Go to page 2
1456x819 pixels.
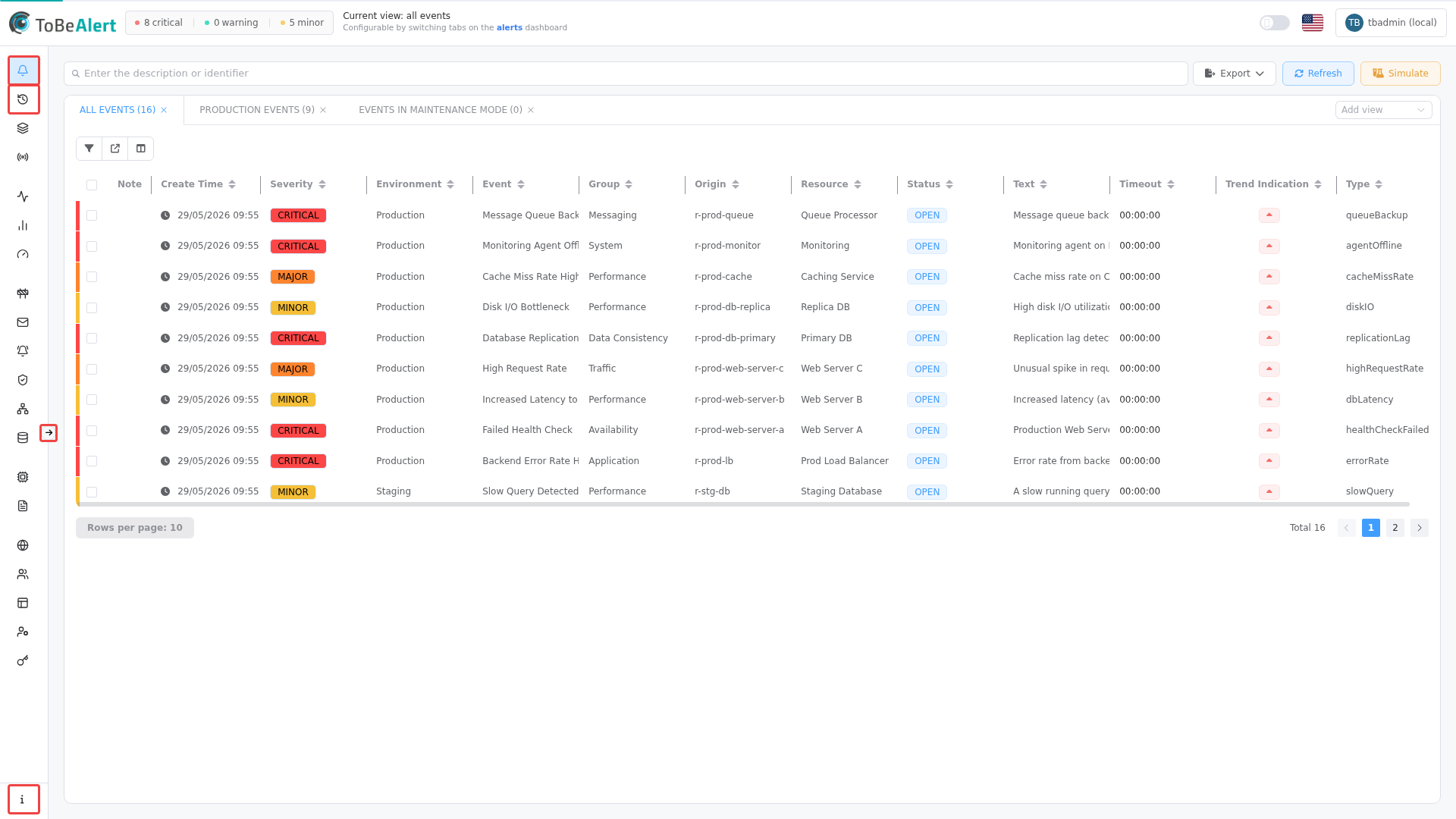pyautogui.click(x=1395, y=528)
